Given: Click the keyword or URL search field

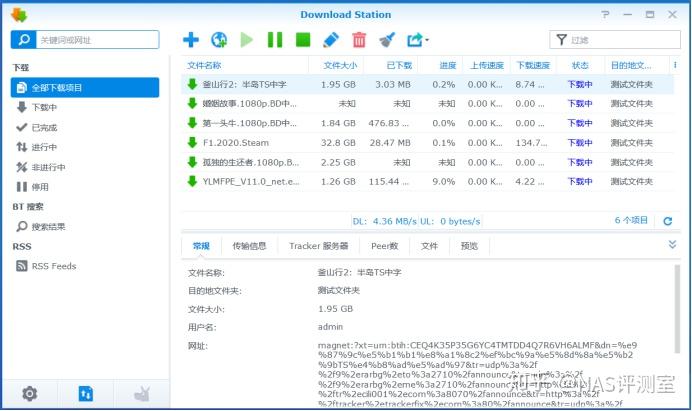Looking at the screenshot, I should pos(97,40).
